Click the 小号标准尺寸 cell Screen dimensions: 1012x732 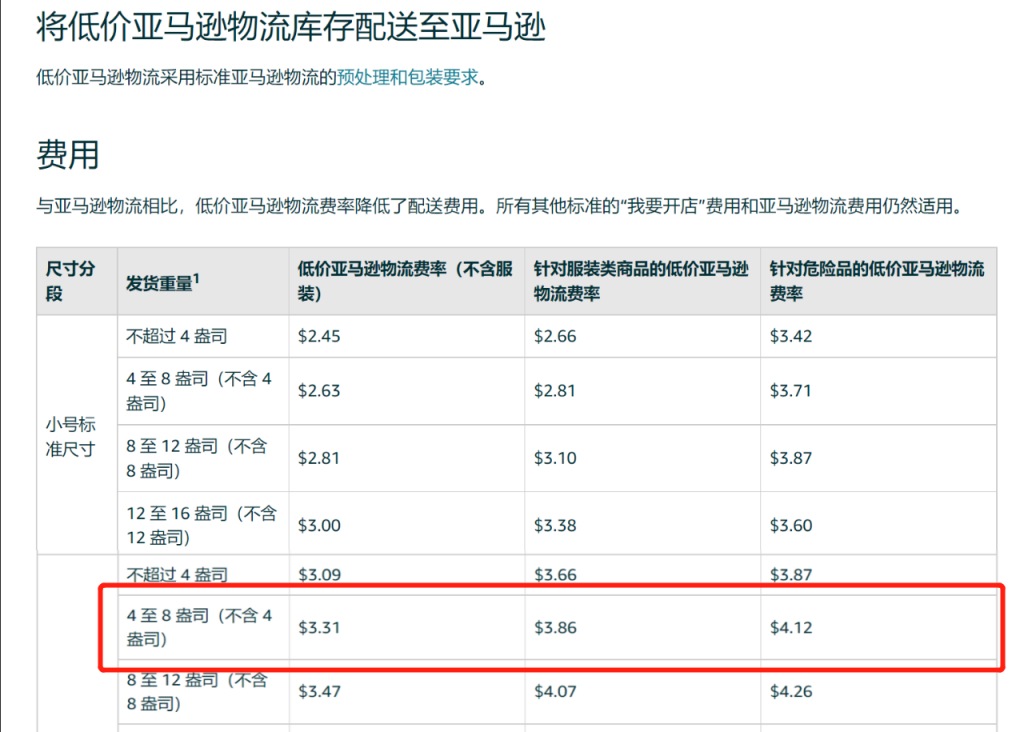click(x=77, y=434)
